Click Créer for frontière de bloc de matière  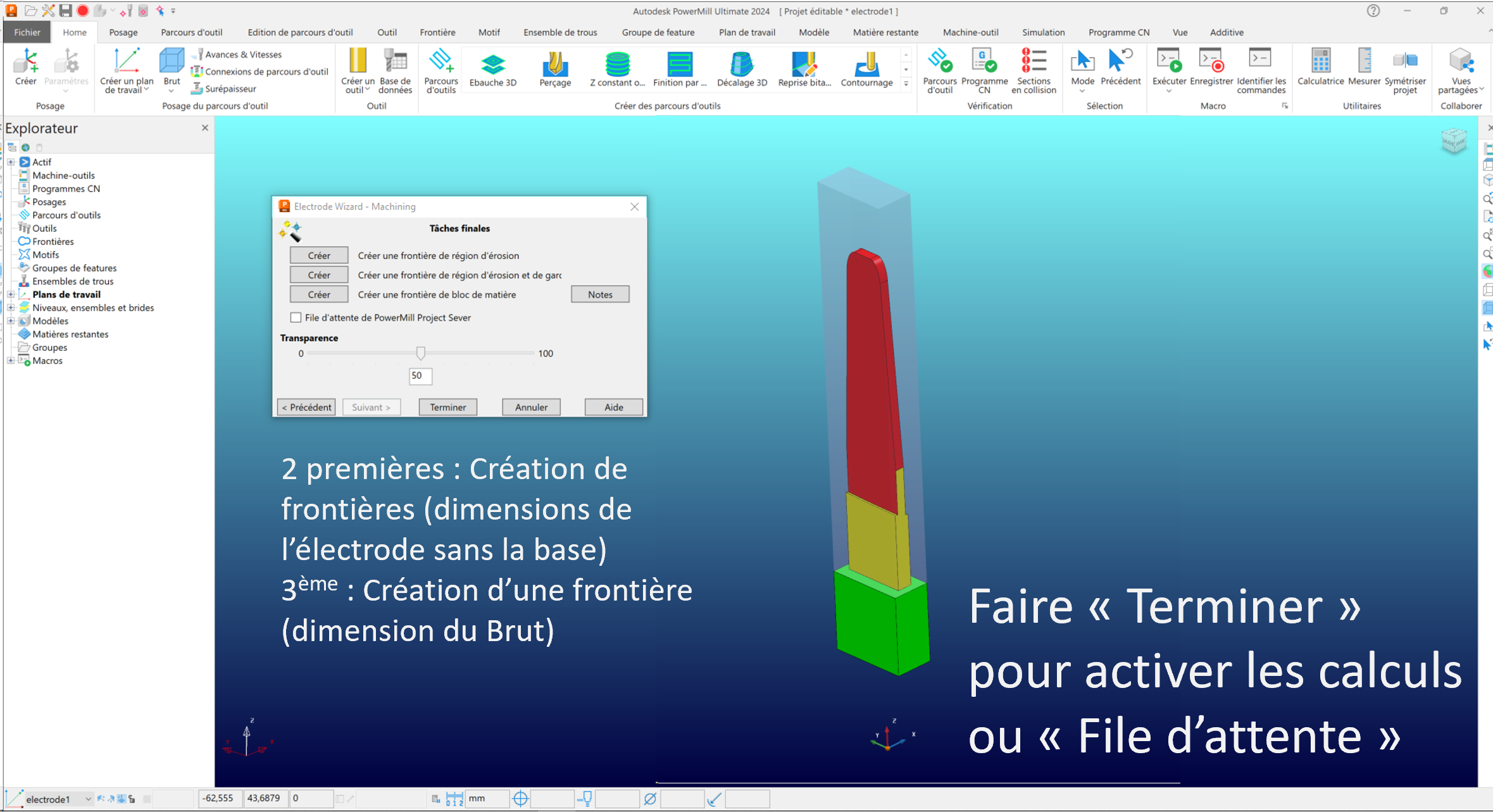[x=319, y=294]
